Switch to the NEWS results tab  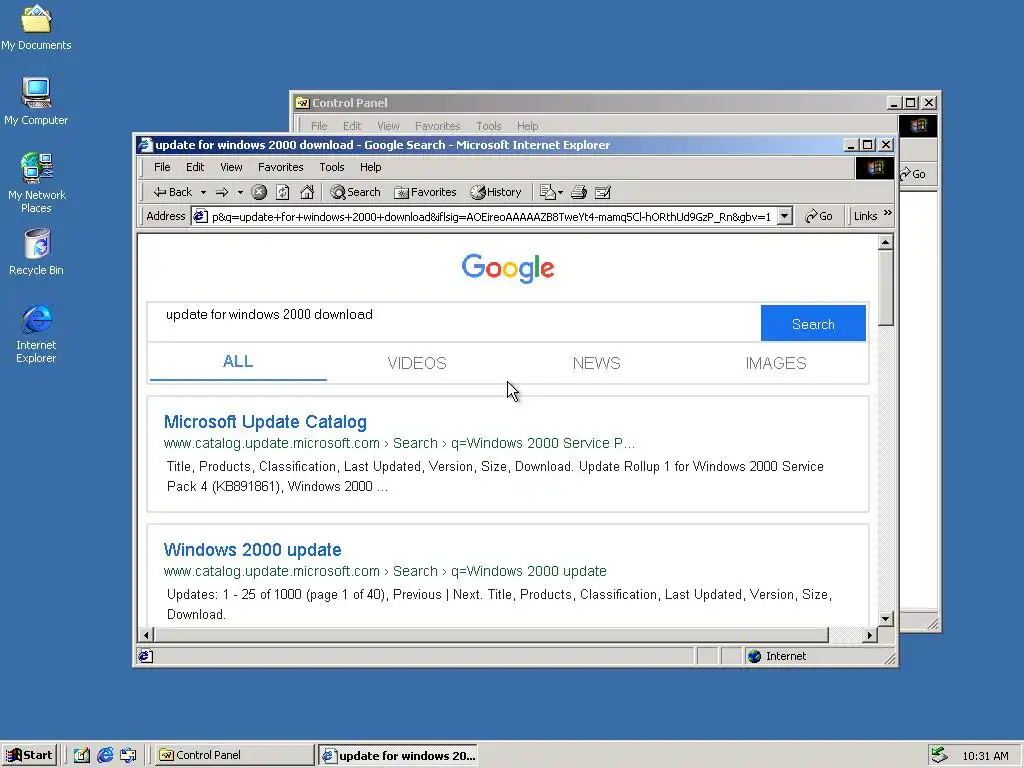pyautogui.click(x=596, y=363)
